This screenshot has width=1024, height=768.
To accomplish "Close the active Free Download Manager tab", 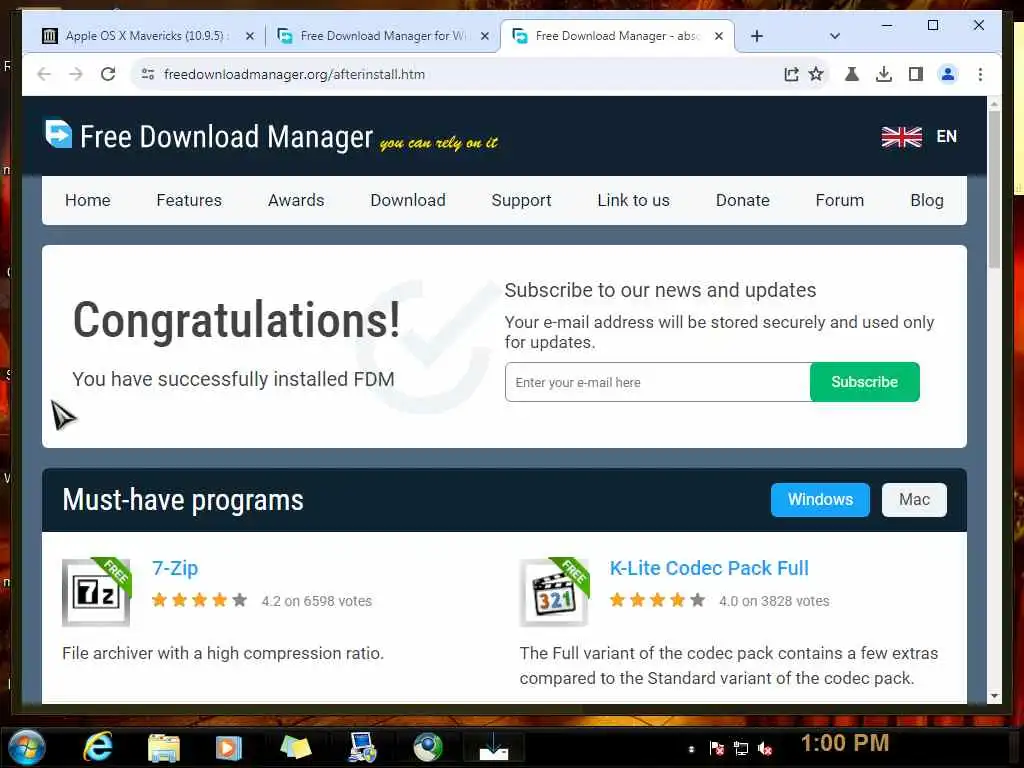I will click(x=718, y=36).
